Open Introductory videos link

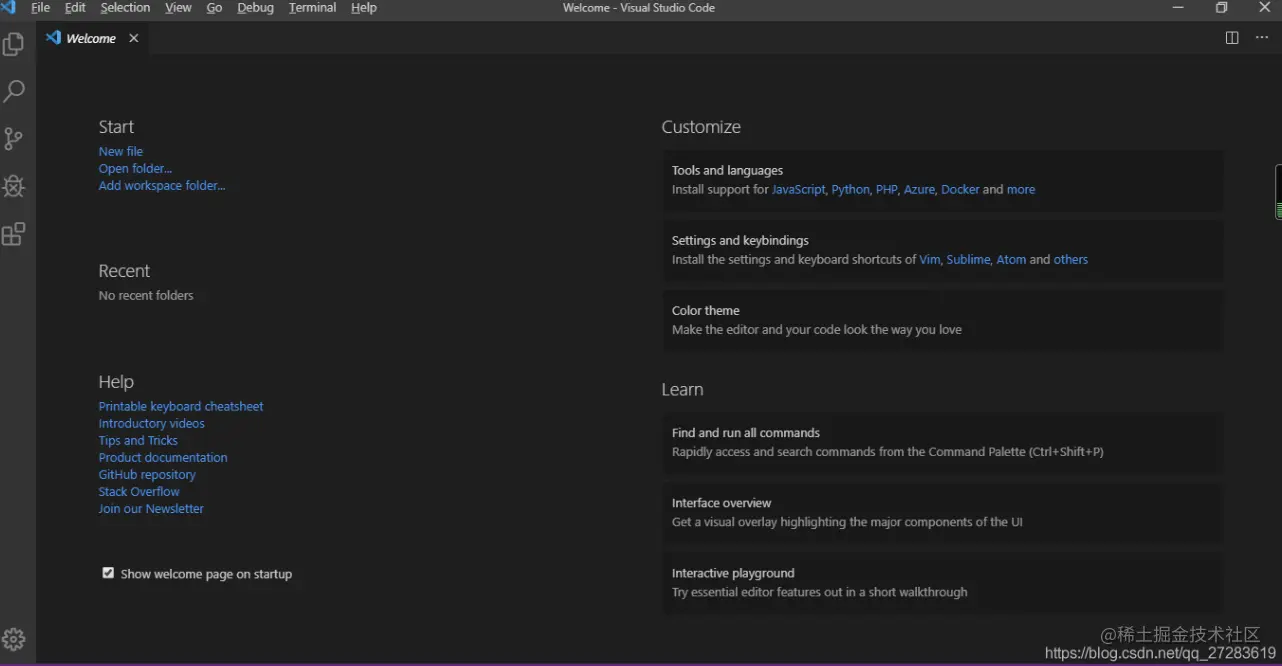152,424
